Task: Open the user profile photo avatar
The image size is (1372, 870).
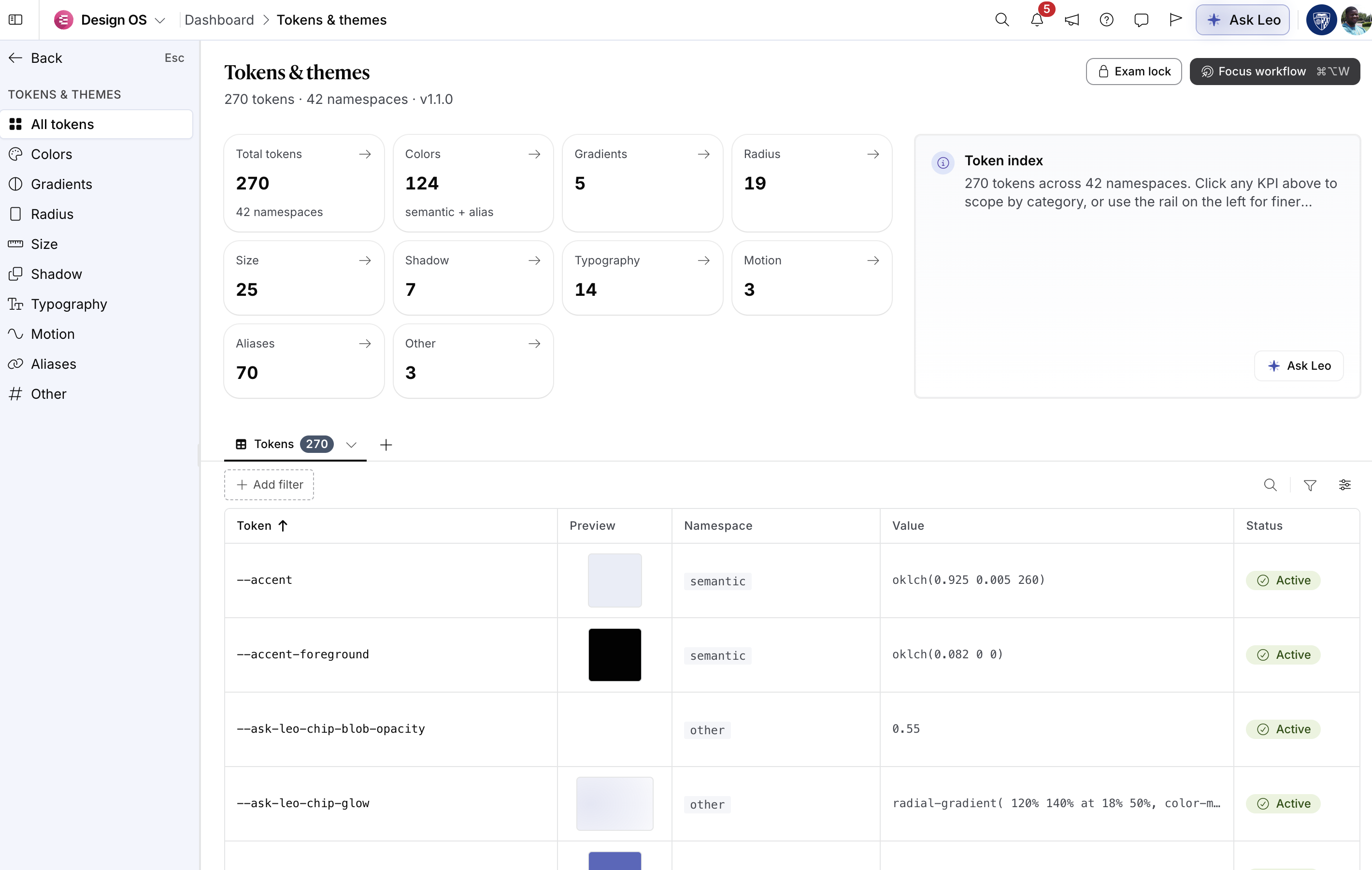Action: click(x=1356, y=20)
